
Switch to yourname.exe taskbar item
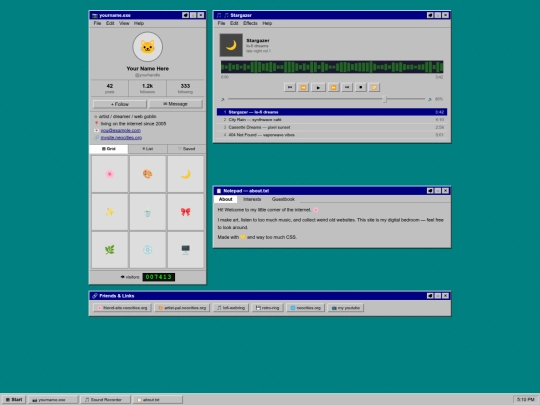53,399
